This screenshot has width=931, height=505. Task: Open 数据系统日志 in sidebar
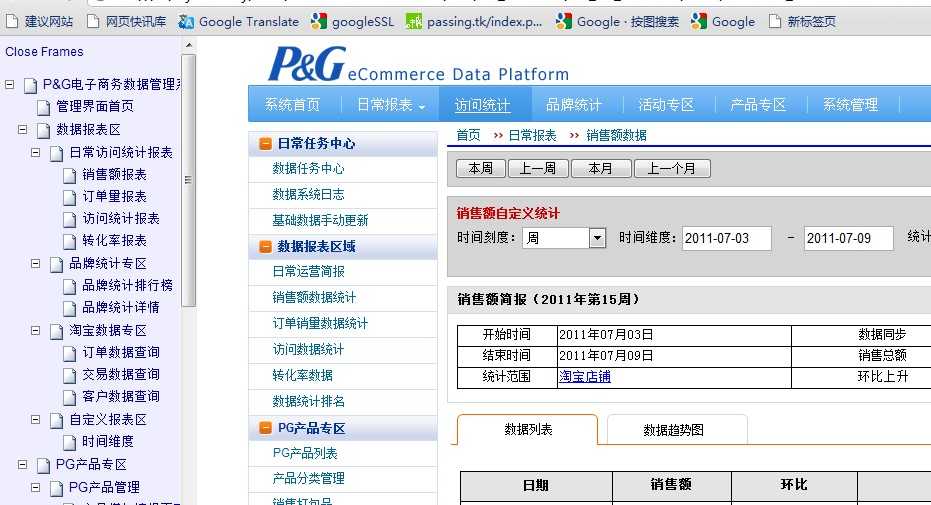pyautogui.click(x=308, y=195)
